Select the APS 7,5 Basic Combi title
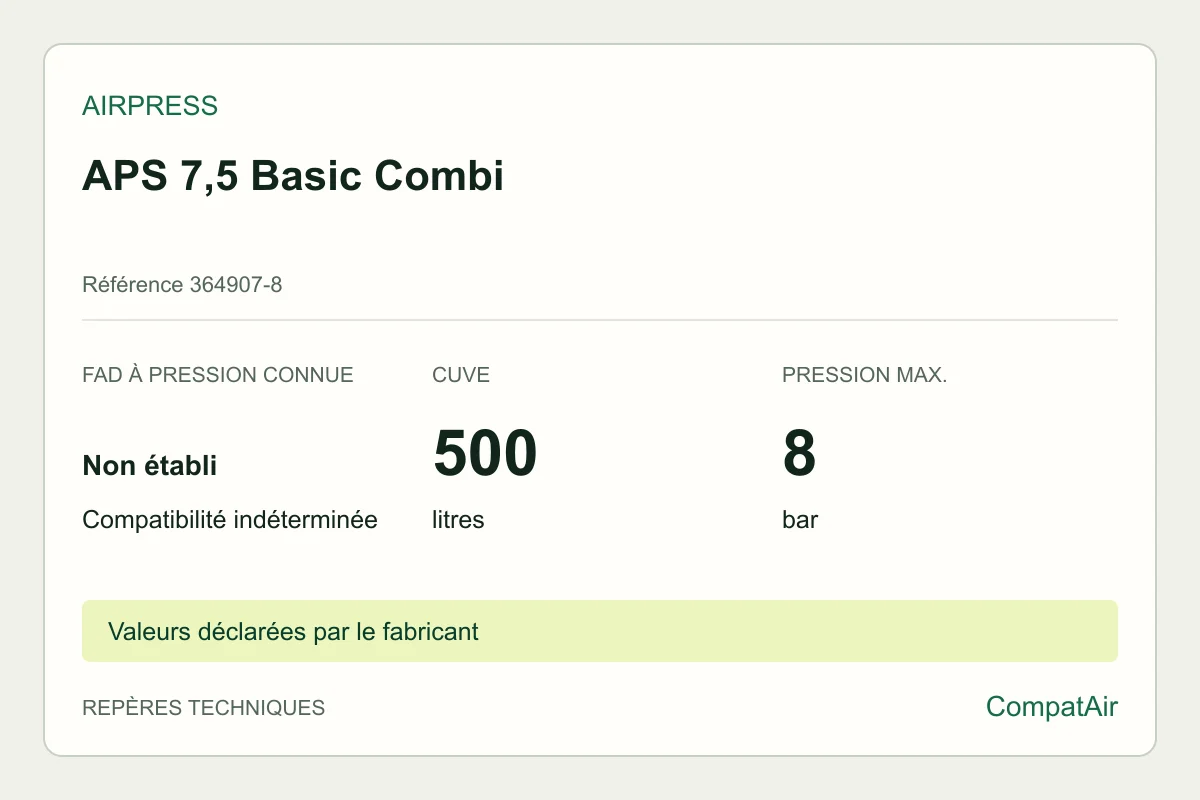Viewport: 1200px width, 800px height. coord(293,176)
